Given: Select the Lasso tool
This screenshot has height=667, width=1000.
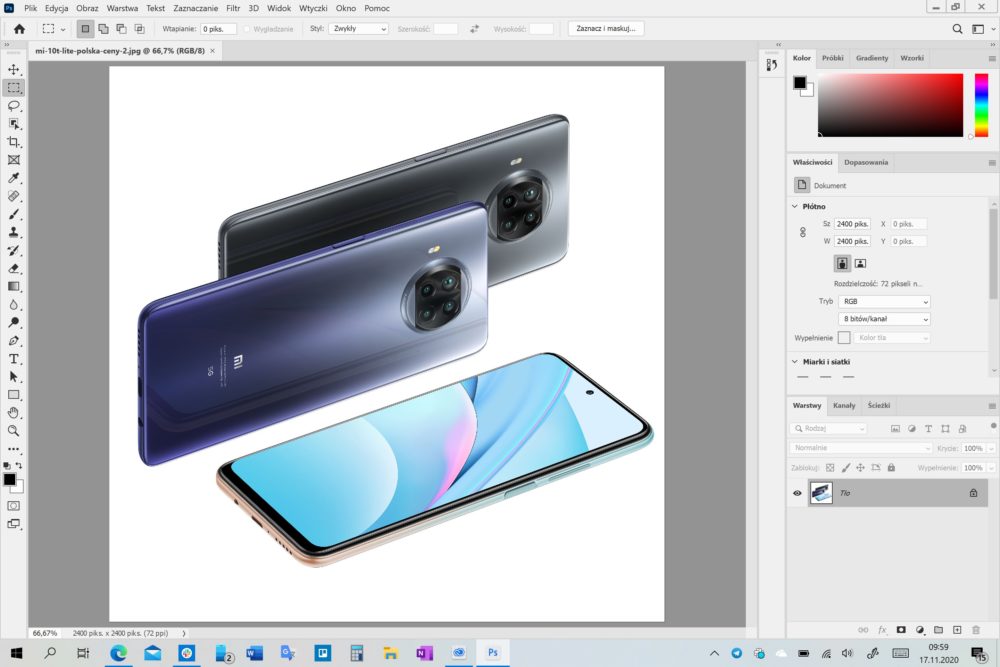Looking at the screenshot, I should coord(13,106).
